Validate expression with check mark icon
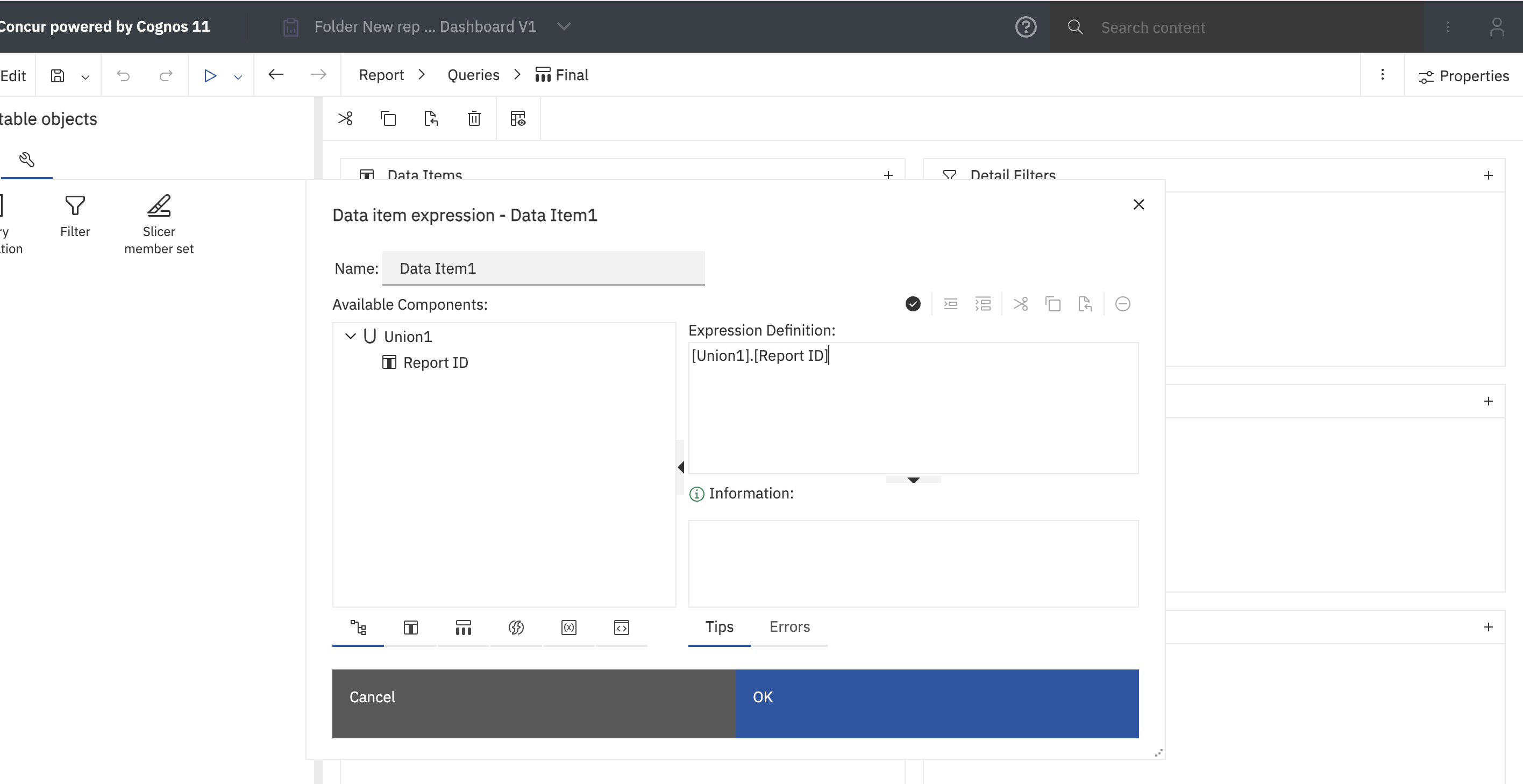The image size is (1523, 784). [x=913, y=304]
